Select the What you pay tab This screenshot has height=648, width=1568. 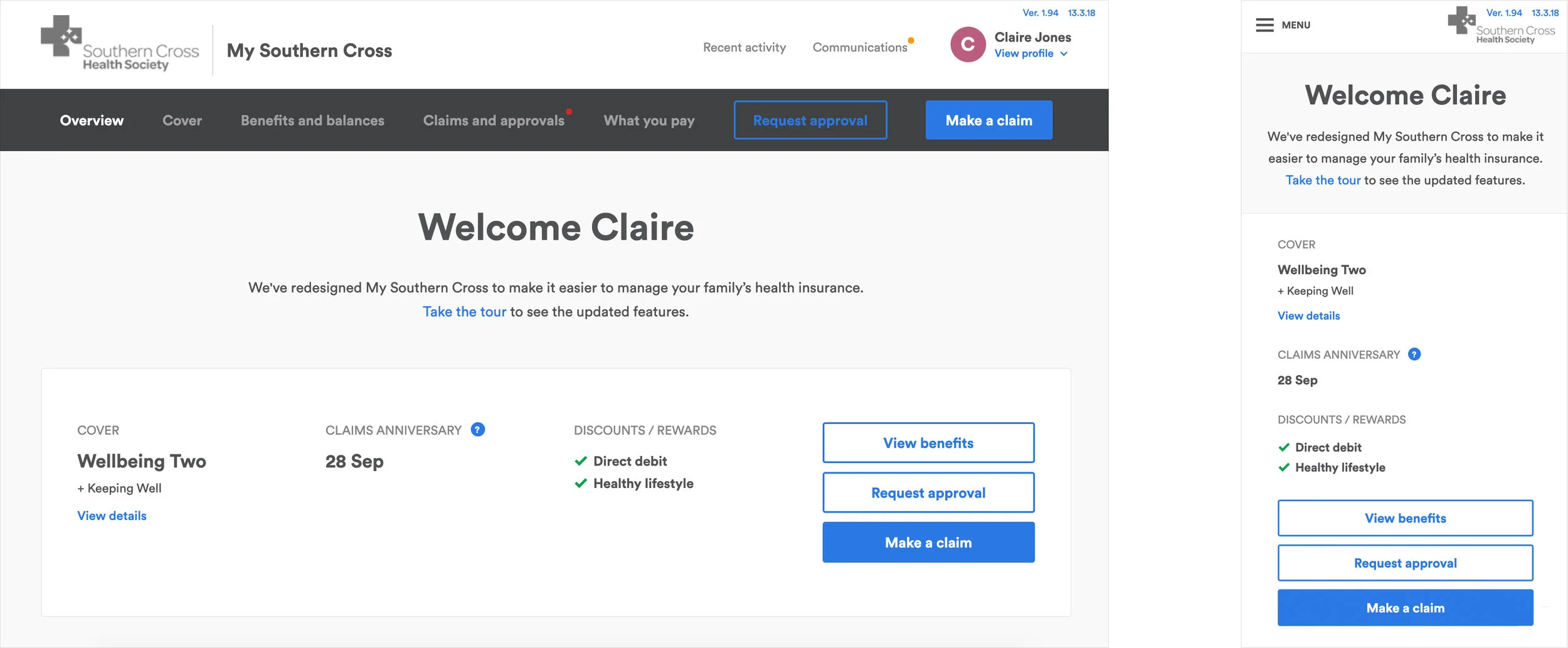(x=649, y=120)
